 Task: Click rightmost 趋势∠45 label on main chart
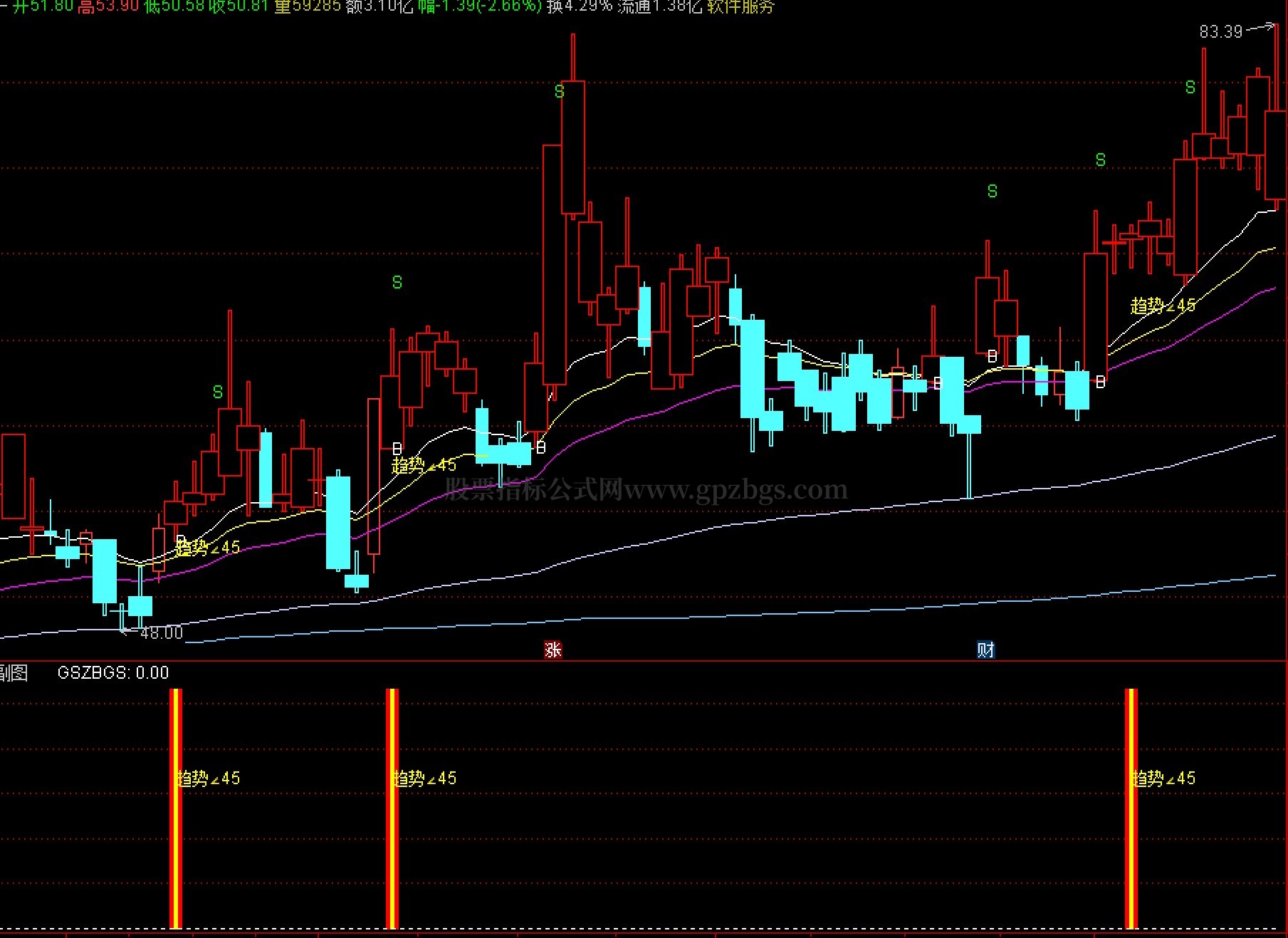tap(1163, 306)
